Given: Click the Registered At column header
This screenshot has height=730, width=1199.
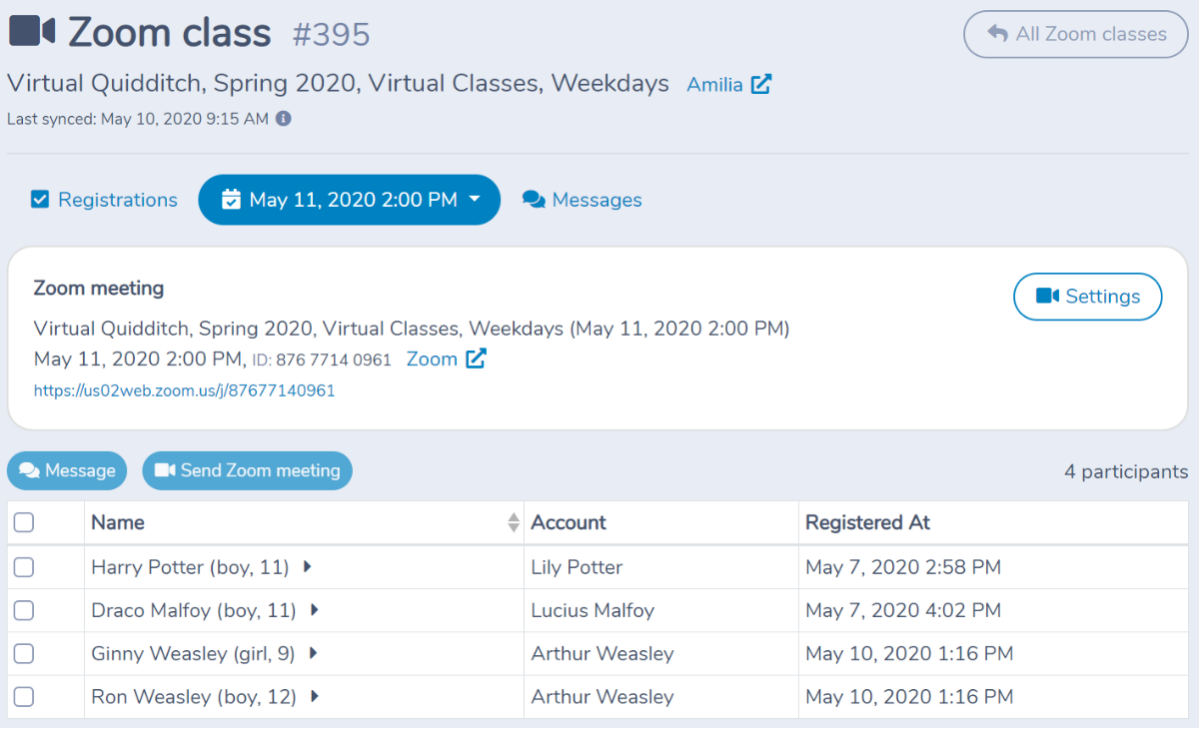Looking at the screenshot, I should click(x=993, y=522).
